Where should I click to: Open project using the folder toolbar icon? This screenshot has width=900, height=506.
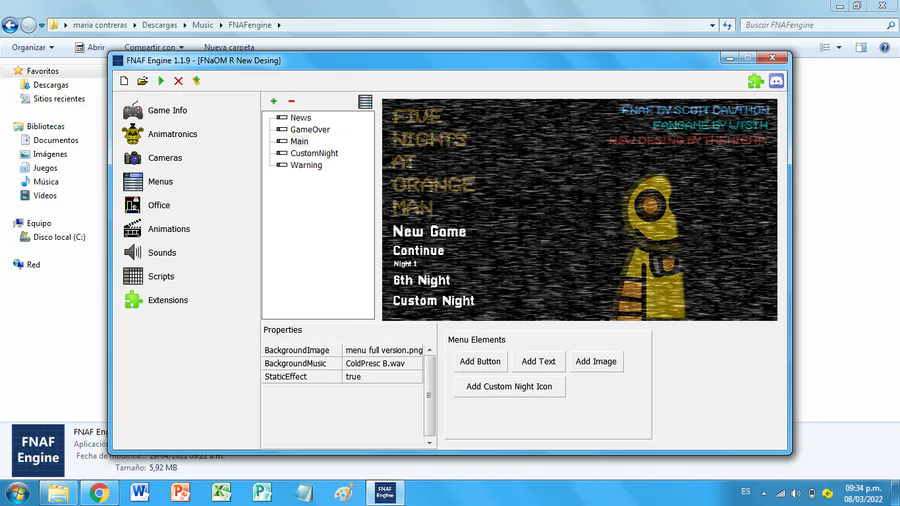point(142,81)
